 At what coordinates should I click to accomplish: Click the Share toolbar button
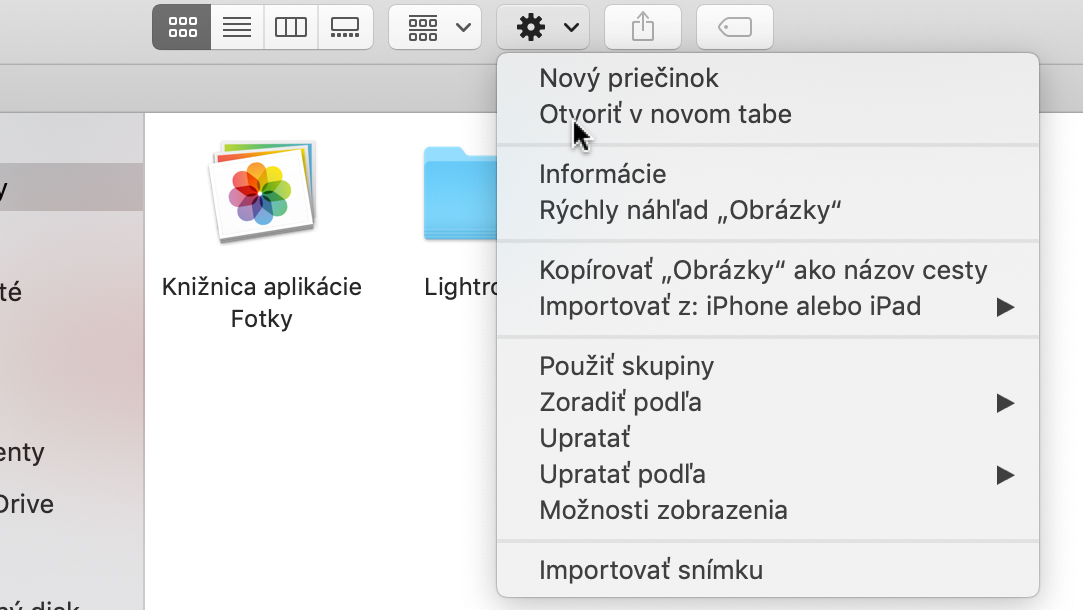(x=643, y=28)
